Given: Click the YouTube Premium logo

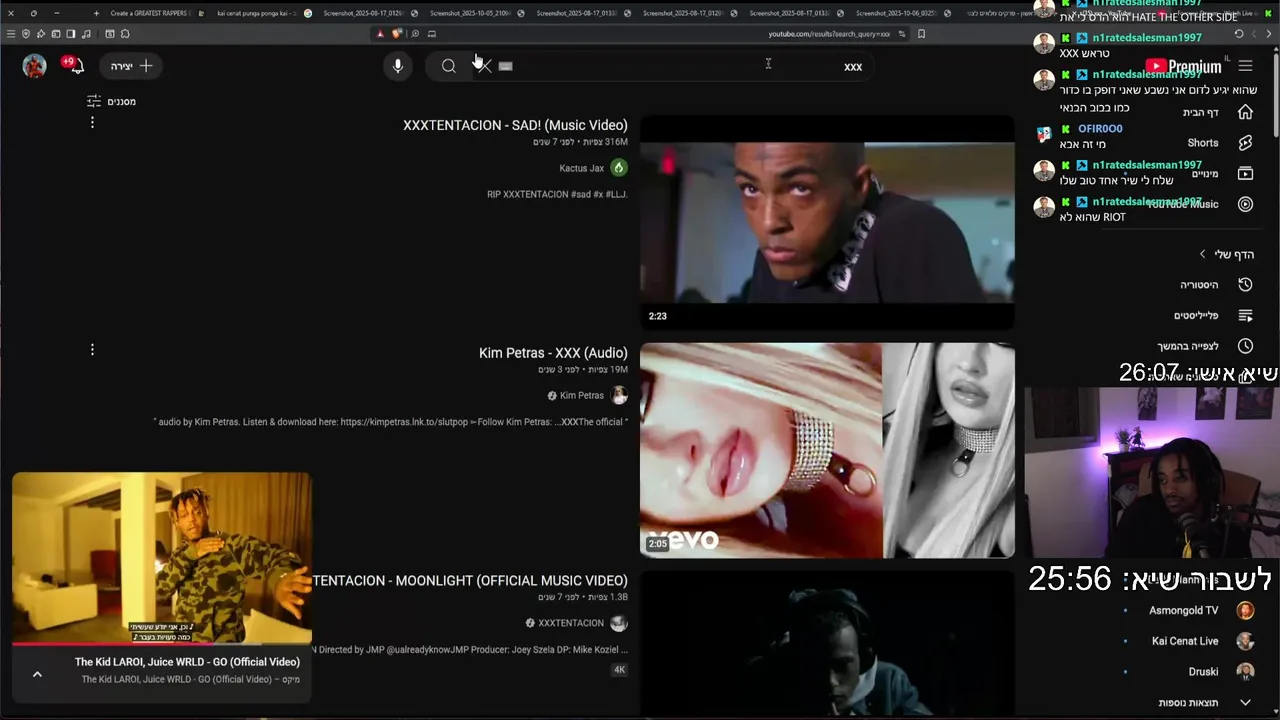Looking at the screenshot, I should coord(1184,67).
